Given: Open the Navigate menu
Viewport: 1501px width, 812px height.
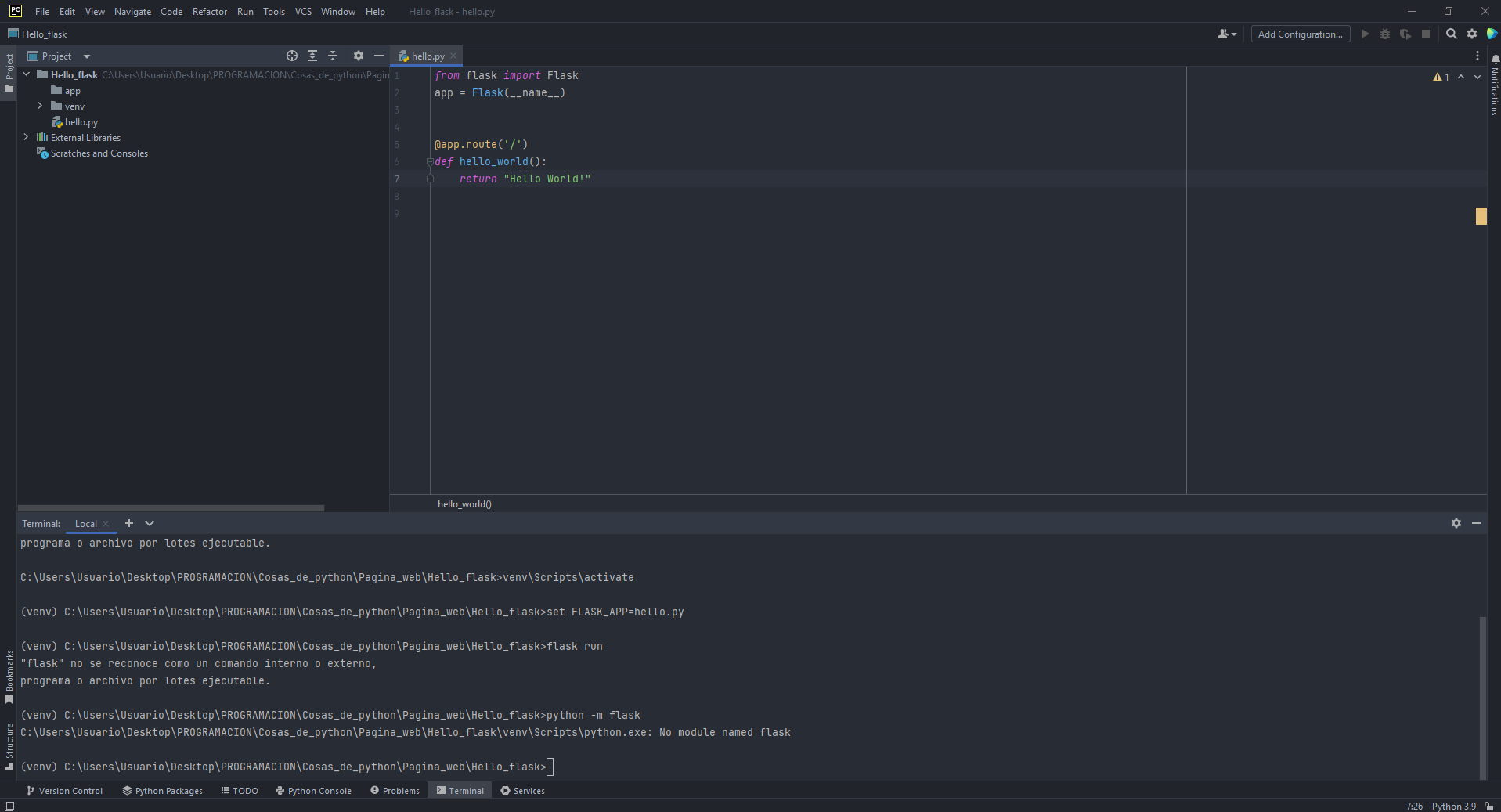Looking at the screenshot, I should 132,12.
